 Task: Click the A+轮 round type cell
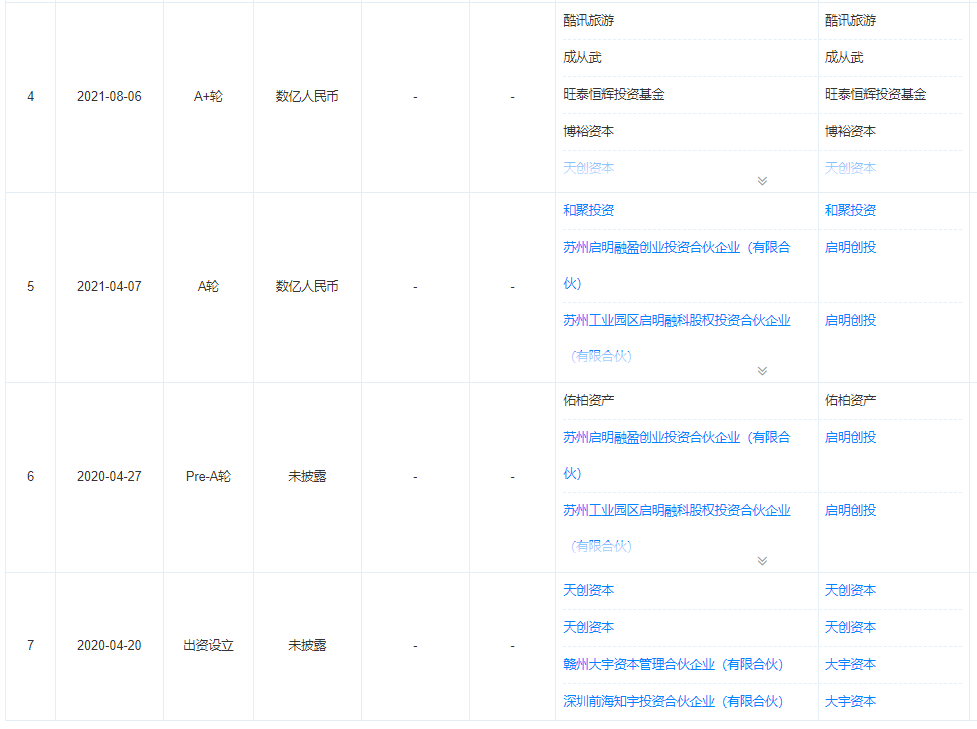[x=208, y=94]
